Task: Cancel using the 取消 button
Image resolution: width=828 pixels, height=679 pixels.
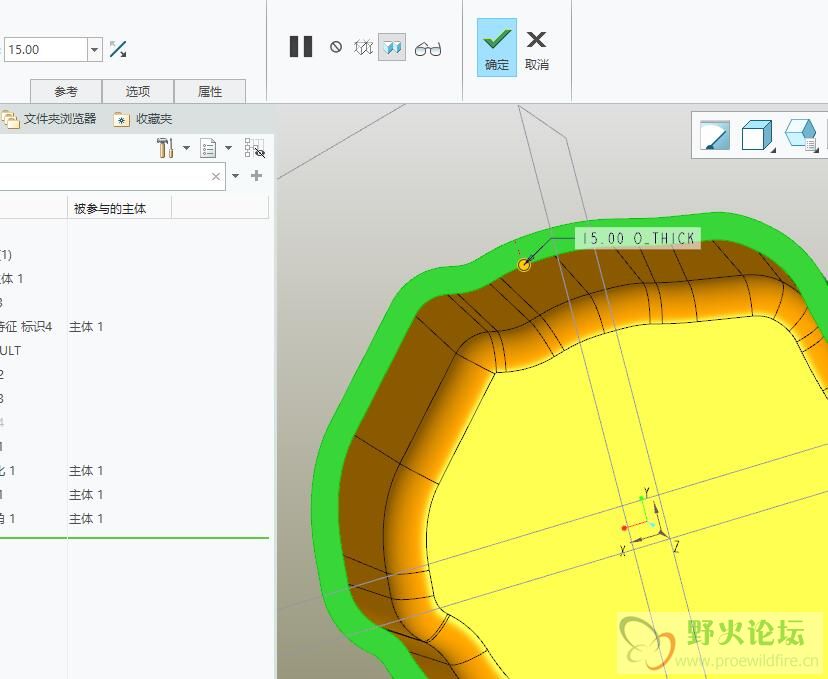Action: 537,50
